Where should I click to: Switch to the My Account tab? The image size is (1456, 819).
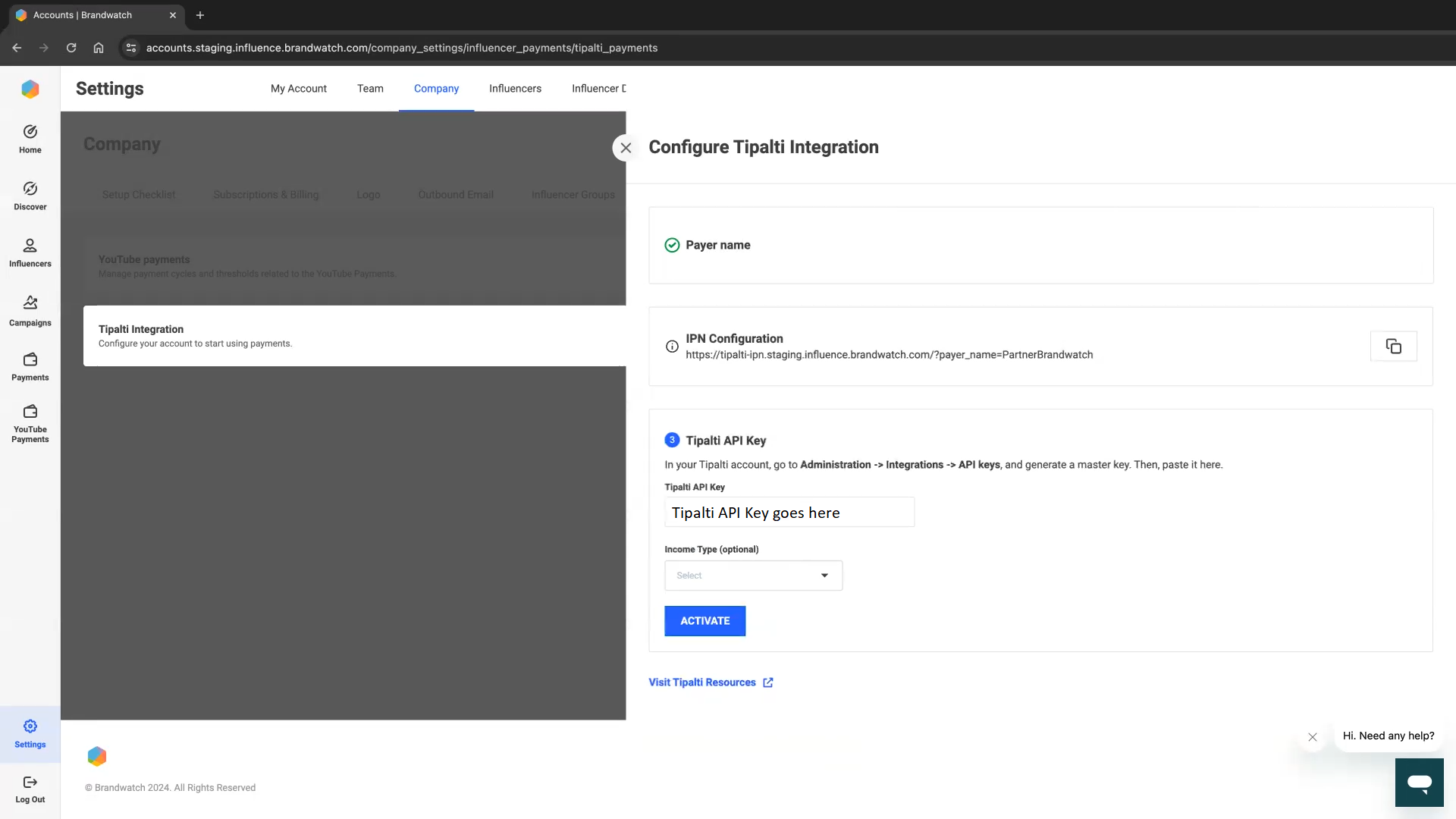coord(299,89)
